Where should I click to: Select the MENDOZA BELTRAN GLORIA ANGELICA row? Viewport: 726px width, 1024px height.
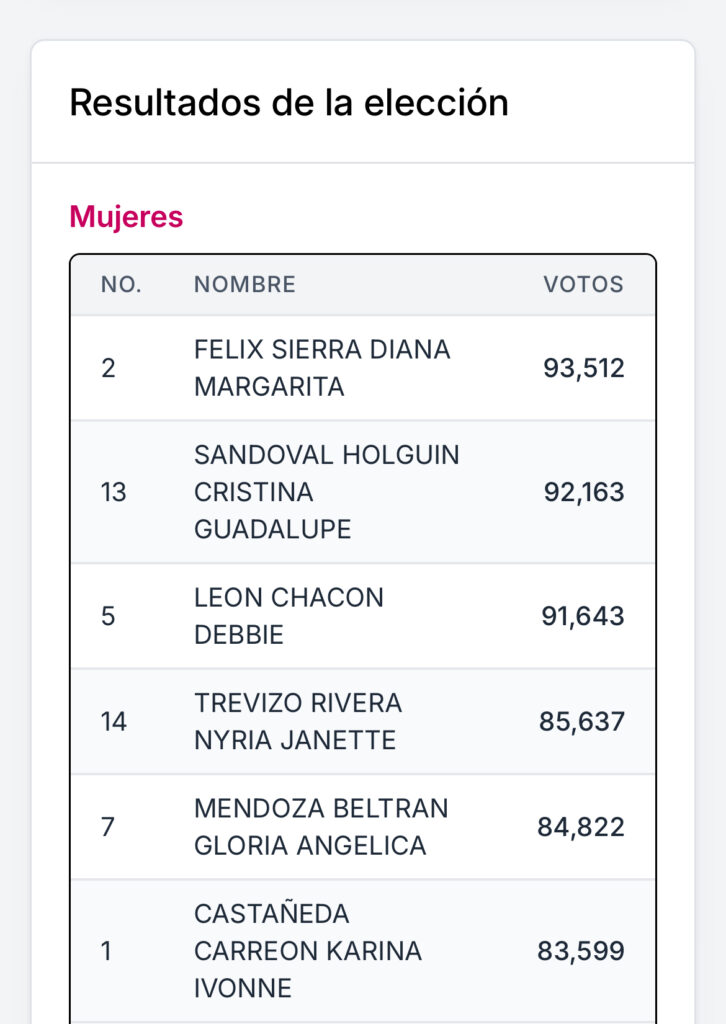(363, 827)
